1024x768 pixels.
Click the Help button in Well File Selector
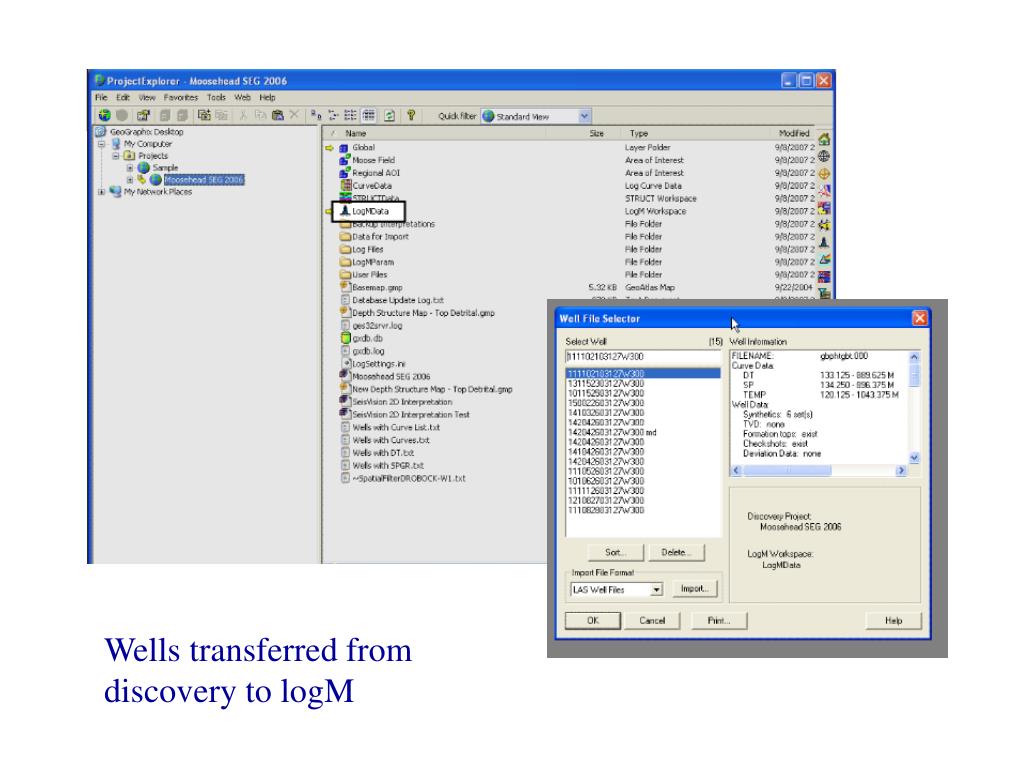[x=893, y=620]
